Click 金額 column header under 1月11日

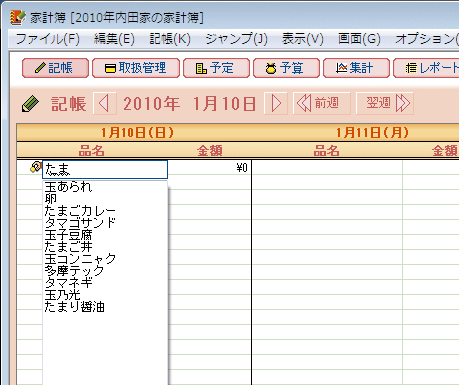[445, 151]
